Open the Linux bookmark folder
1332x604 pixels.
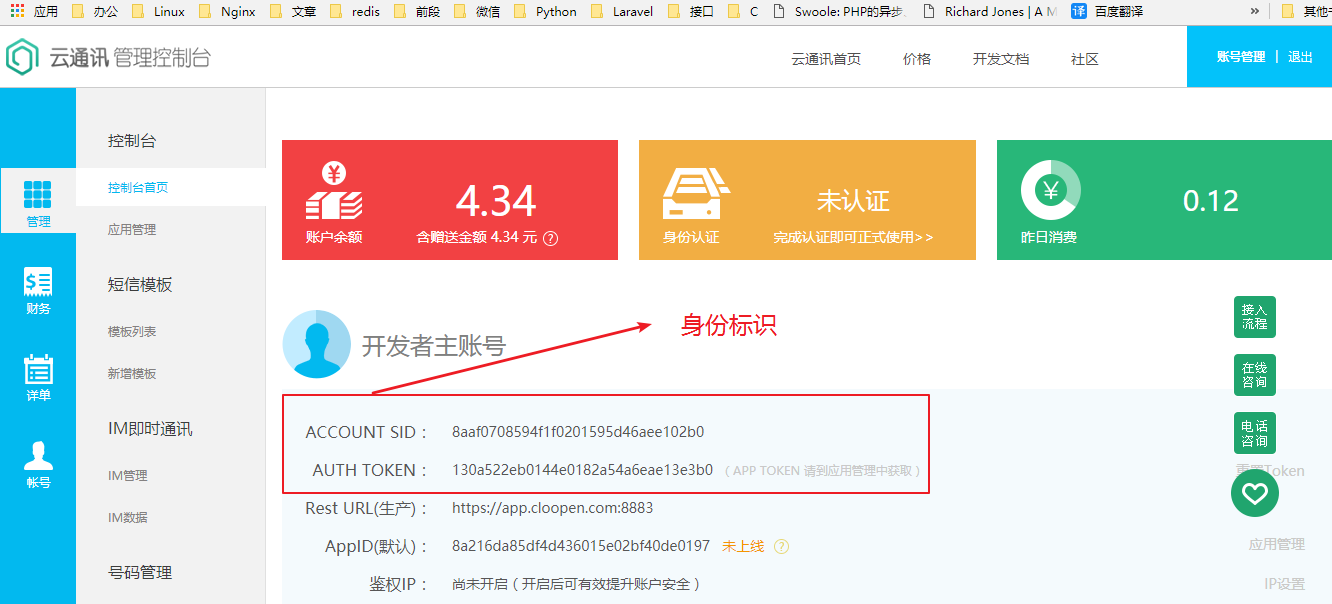click(158, 12)
